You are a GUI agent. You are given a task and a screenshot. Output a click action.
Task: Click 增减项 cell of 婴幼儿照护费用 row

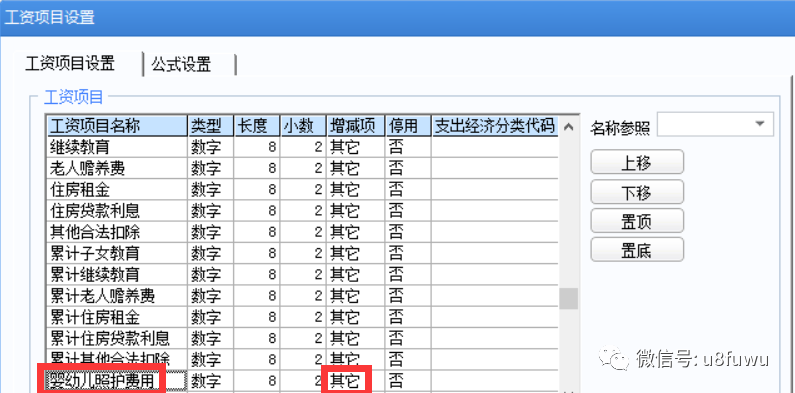[355, 381]
